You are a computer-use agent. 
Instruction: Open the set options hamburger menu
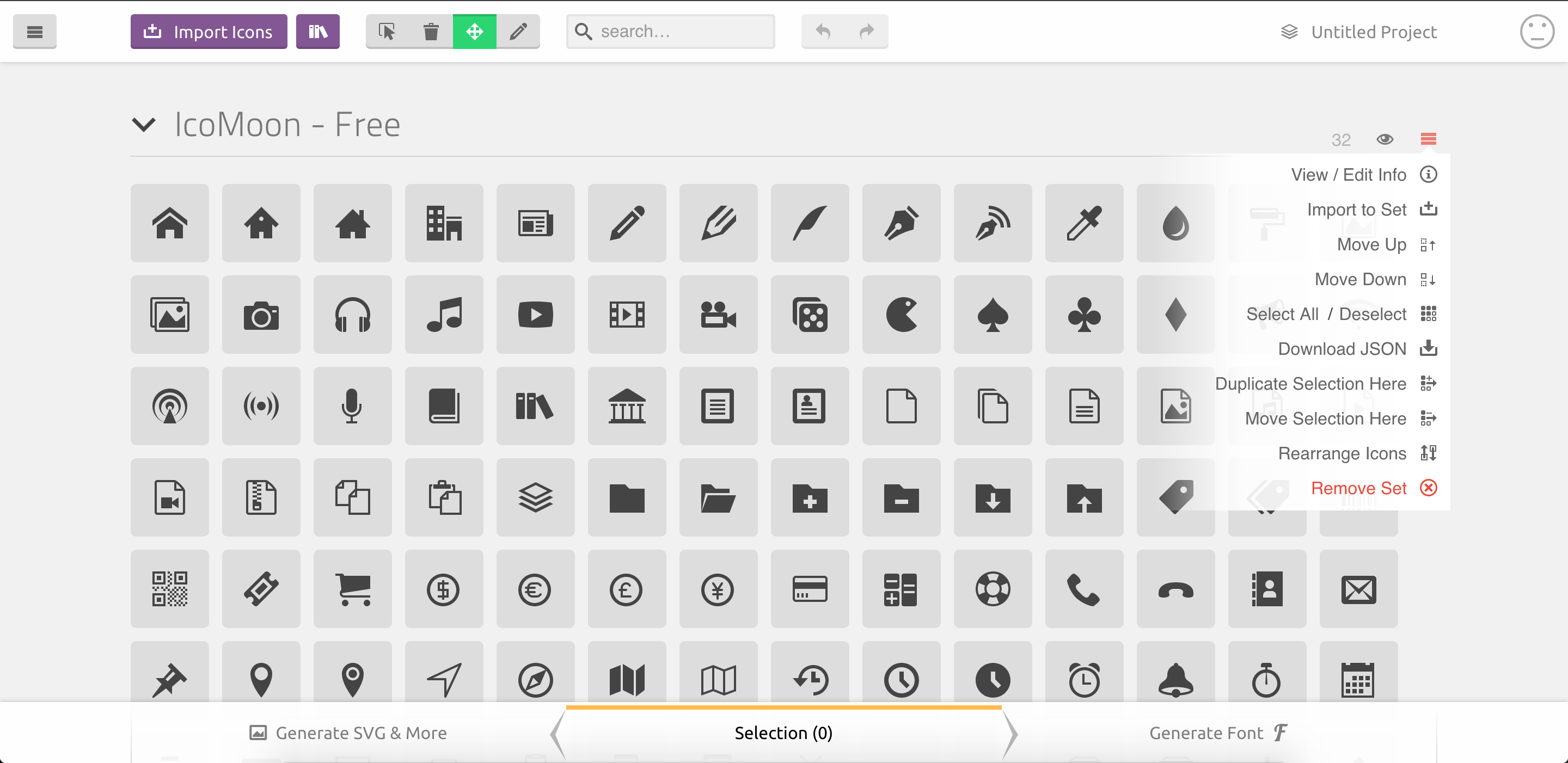click(x=1429, y=139)
